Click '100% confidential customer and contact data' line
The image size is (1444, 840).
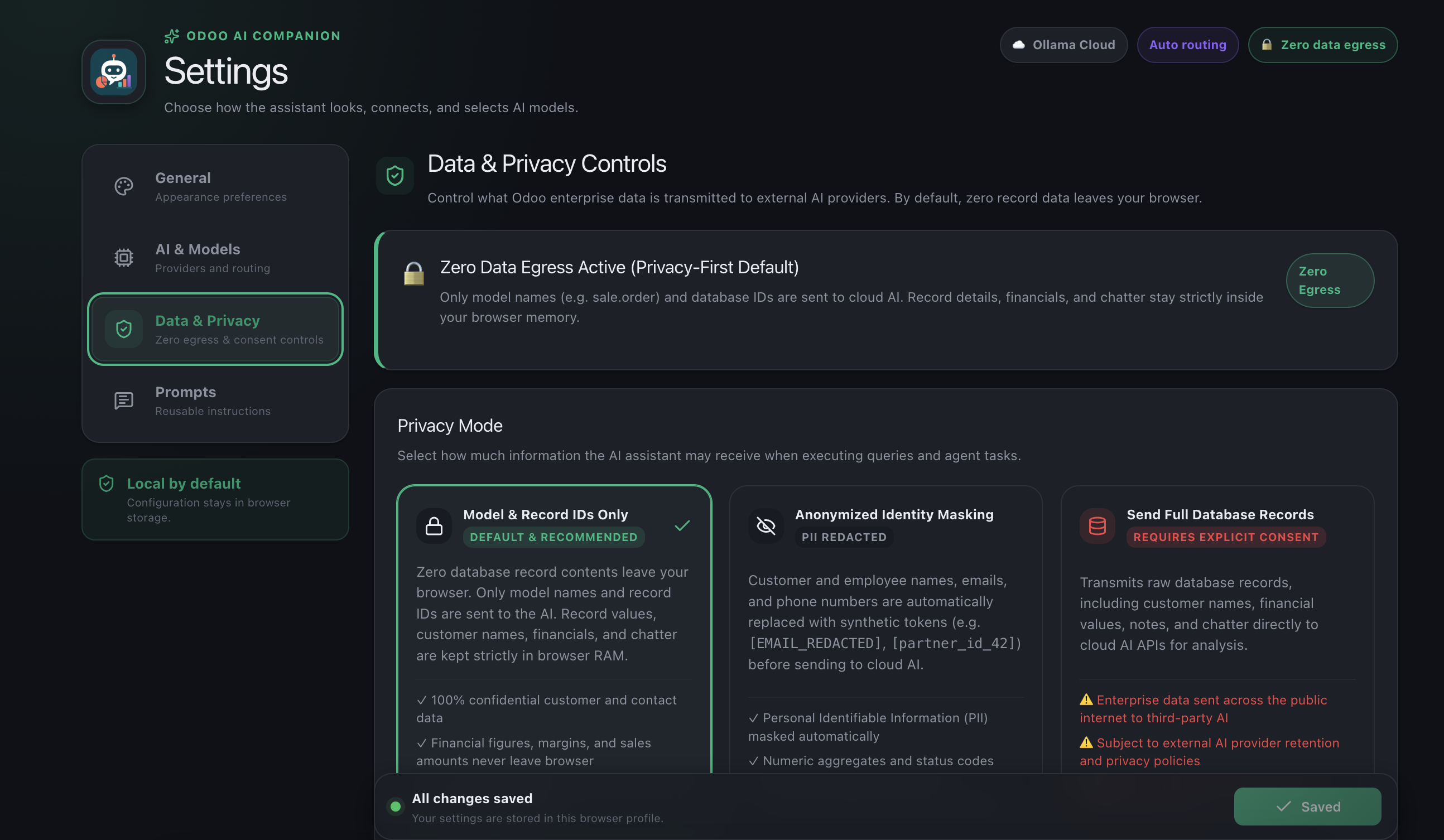point(547,709)
